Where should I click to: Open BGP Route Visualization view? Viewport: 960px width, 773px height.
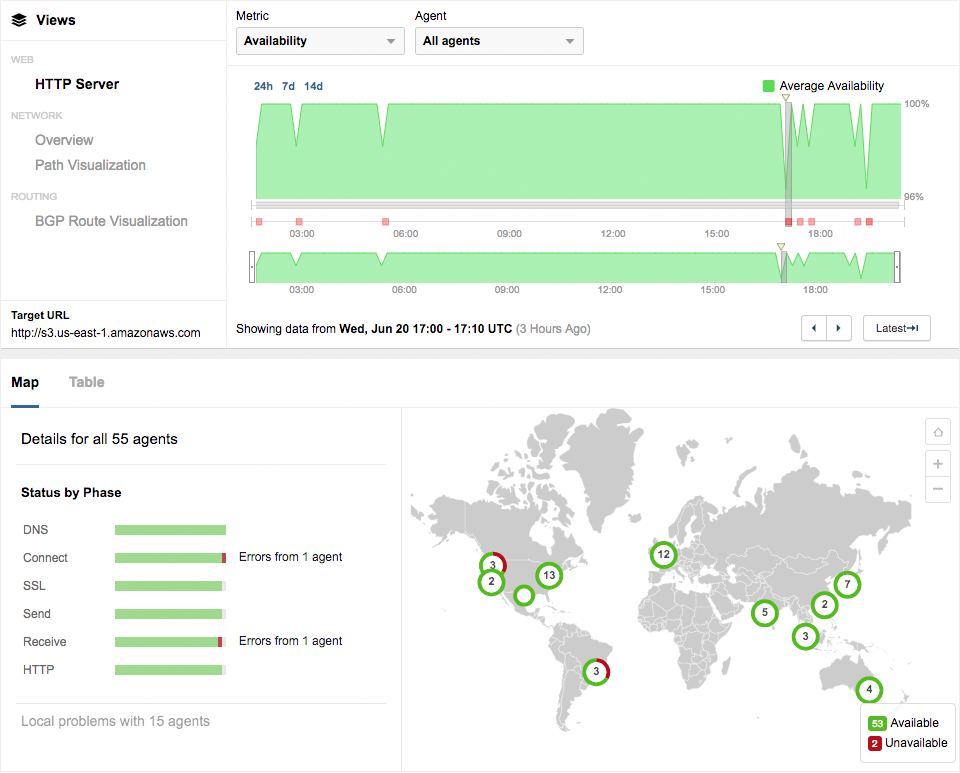111,221
